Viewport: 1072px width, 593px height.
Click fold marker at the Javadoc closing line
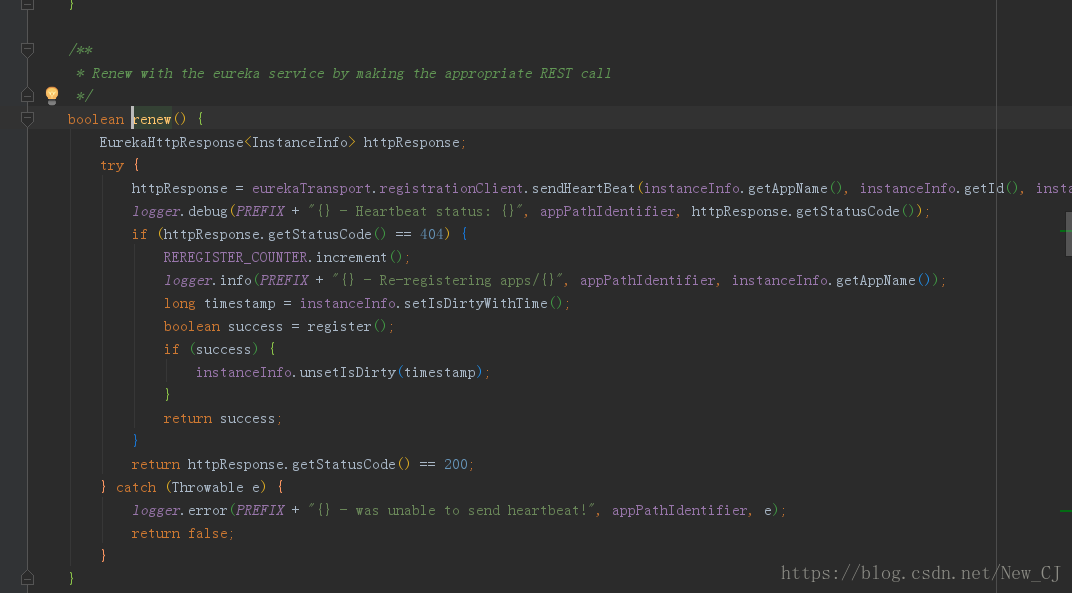[x=27, y=95]
